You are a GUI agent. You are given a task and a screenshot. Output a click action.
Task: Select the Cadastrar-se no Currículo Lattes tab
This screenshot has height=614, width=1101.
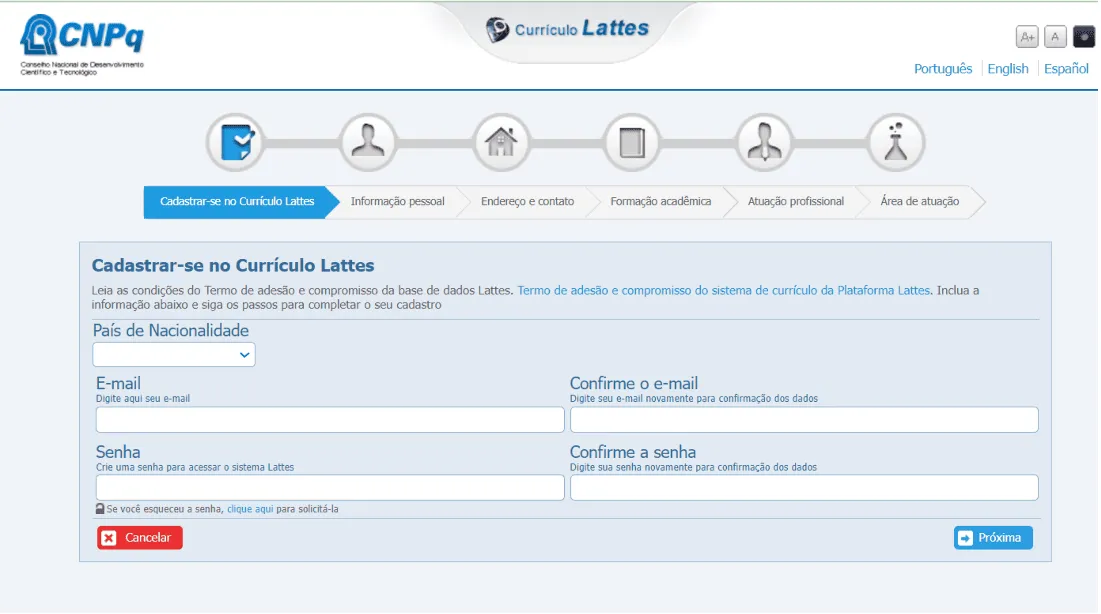click(237, 202)
